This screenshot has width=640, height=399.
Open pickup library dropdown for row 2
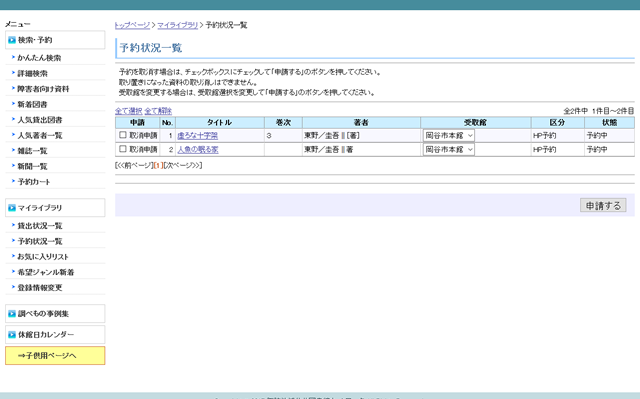pos(449,150)
